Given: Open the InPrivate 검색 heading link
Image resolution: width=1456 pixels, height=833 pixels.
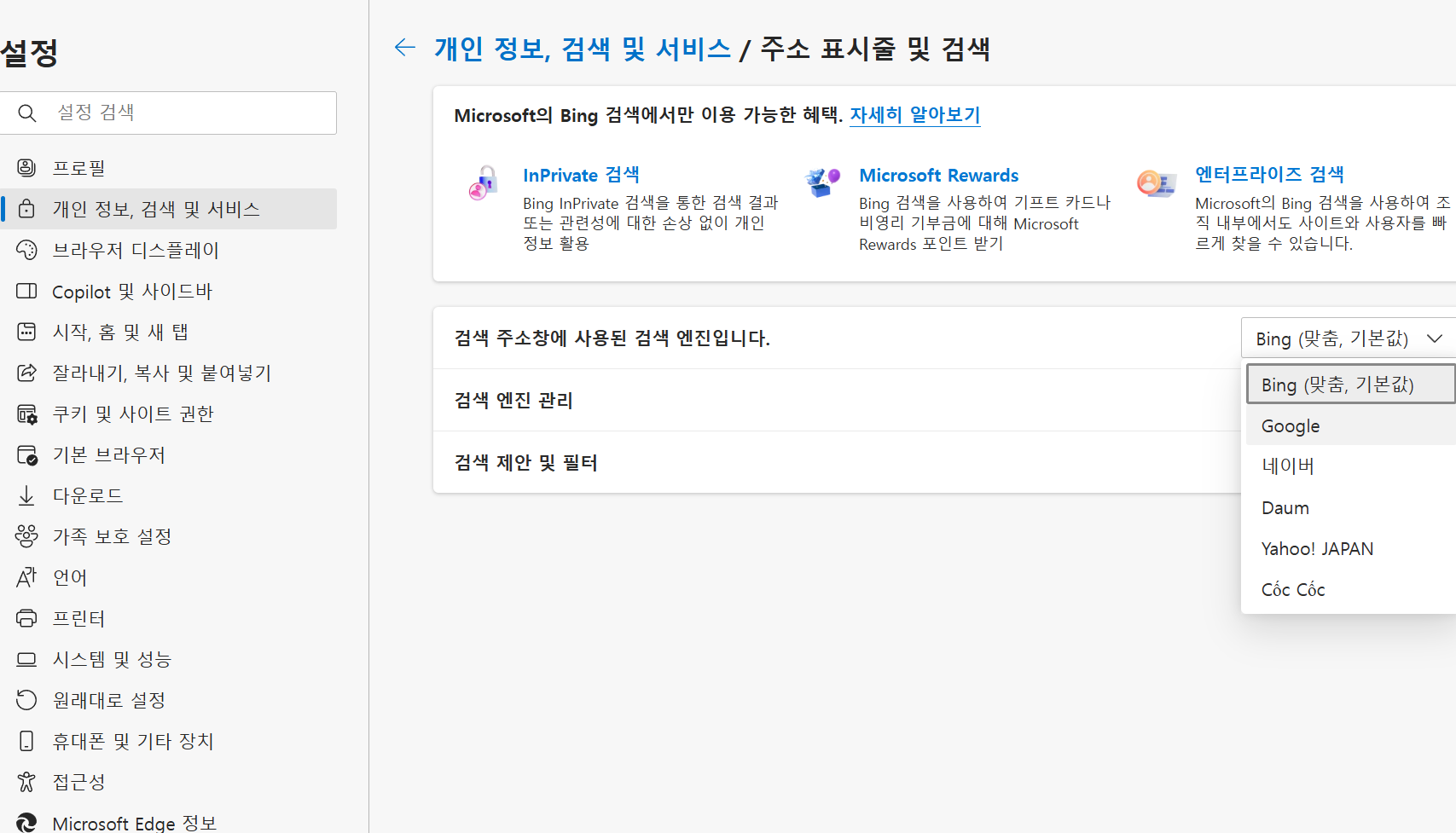Looking at the screenshot, I should coord(581,175).
